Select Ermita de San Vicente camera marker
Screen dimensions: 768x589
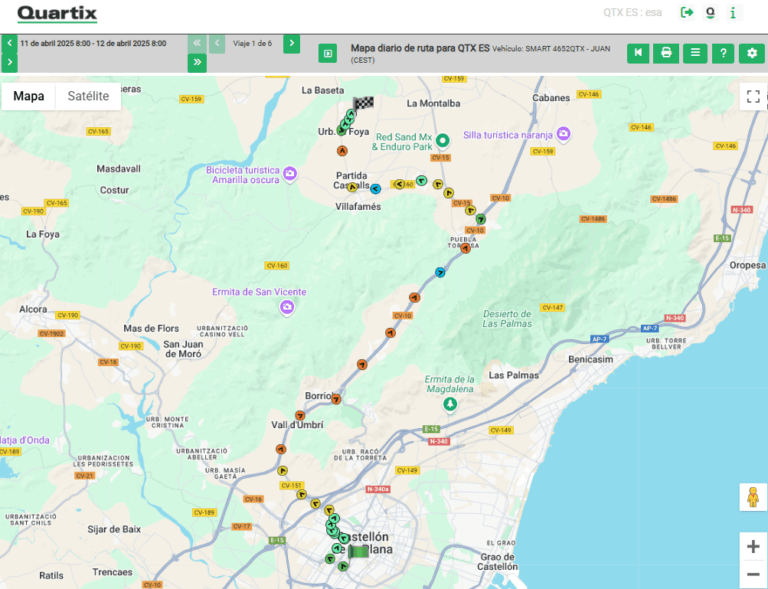[287, 307]
